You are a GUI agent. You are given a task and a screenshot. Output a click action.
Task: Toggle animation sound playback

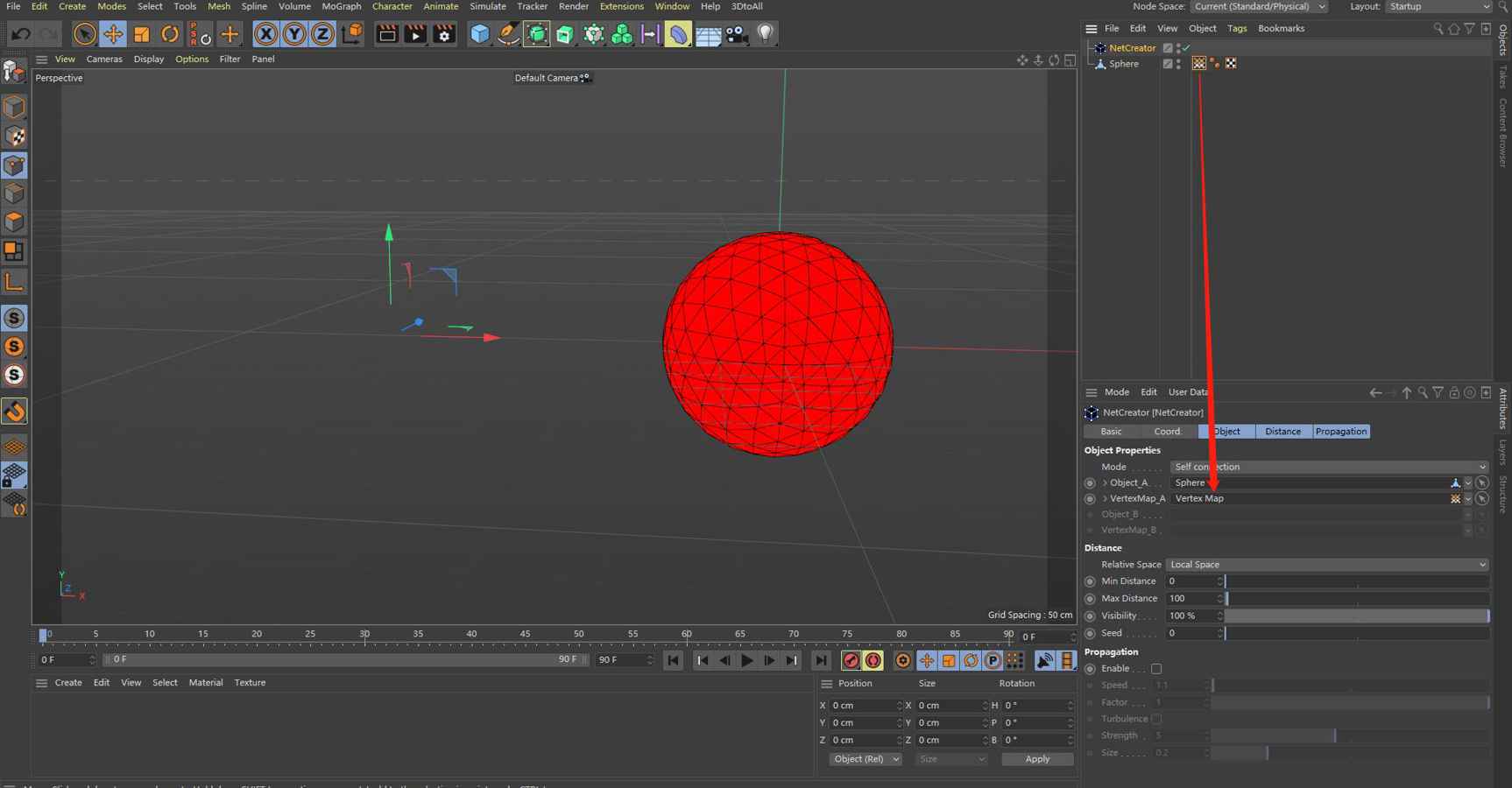point(1044,661)
